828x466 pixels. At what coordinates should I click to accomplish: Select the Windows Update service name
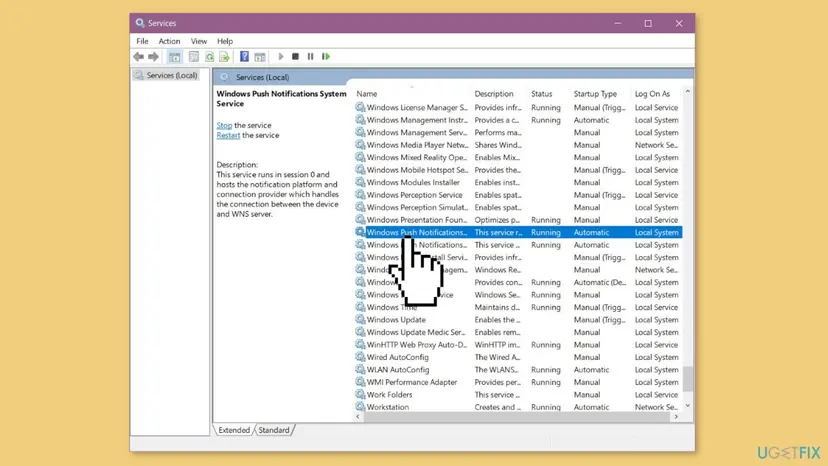click(x=396, y=320)
